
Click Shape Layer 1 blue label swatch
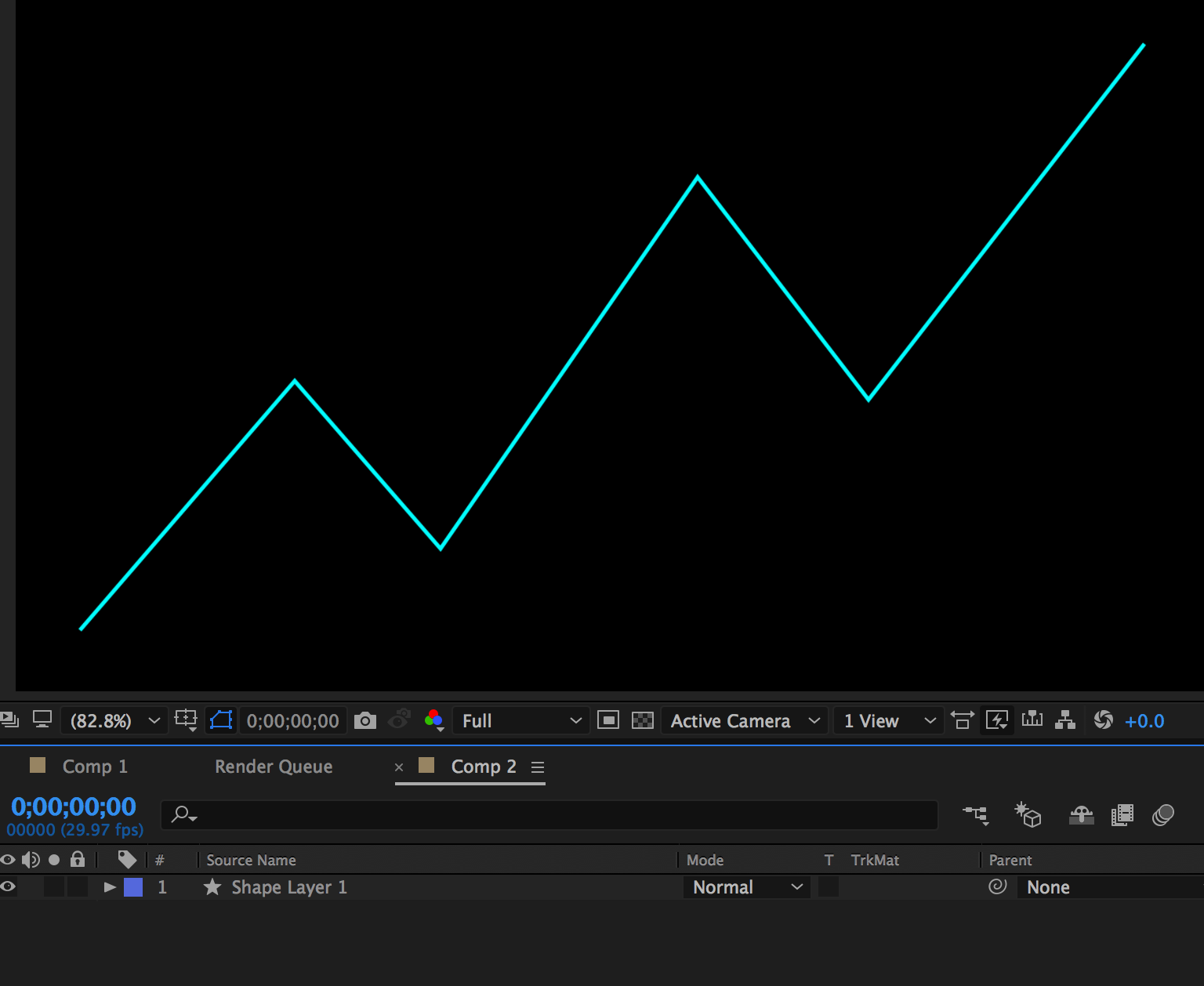coord(133,887)
